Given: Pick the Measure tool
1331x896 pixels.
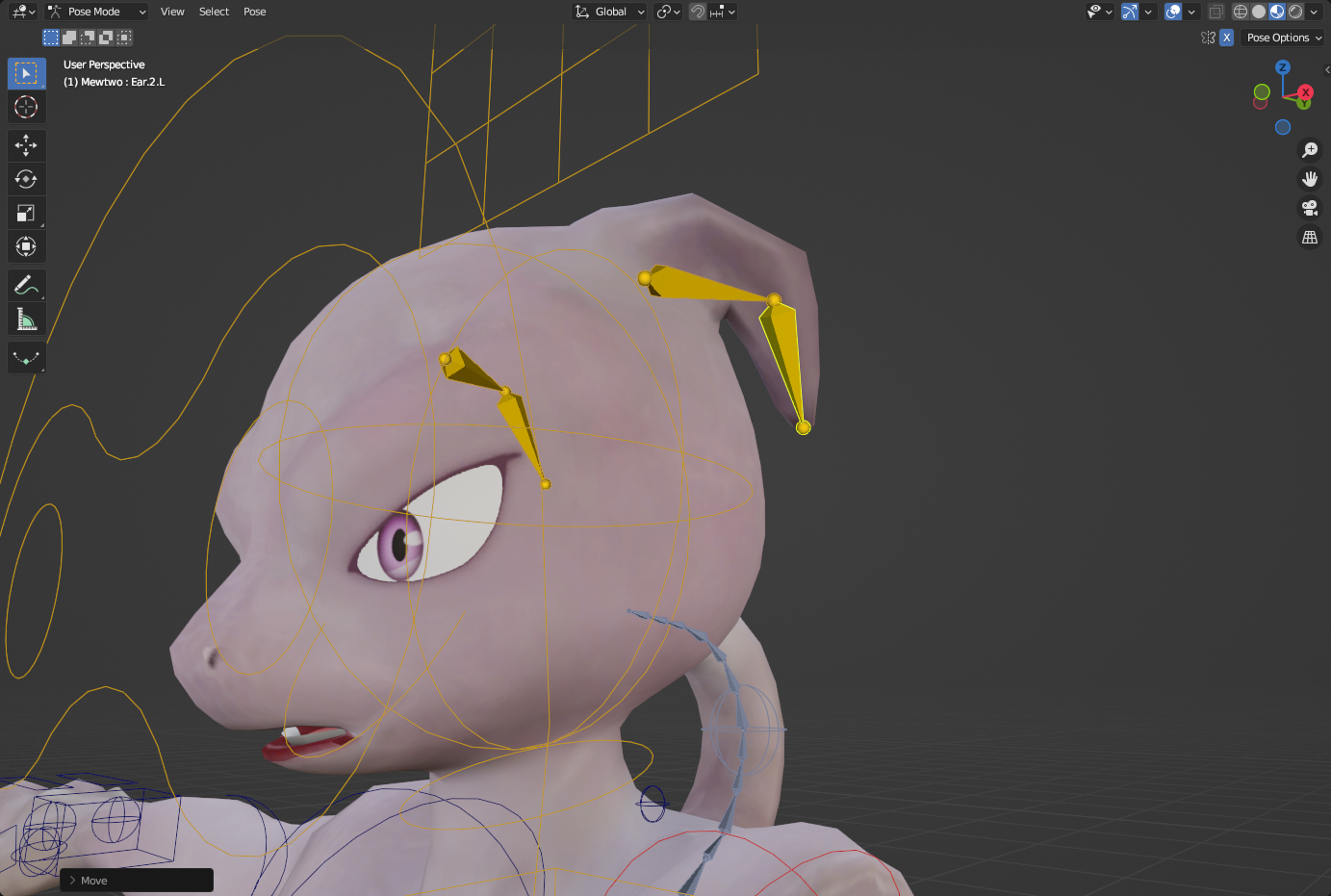Looking at the screenshot, I should 26,319.
